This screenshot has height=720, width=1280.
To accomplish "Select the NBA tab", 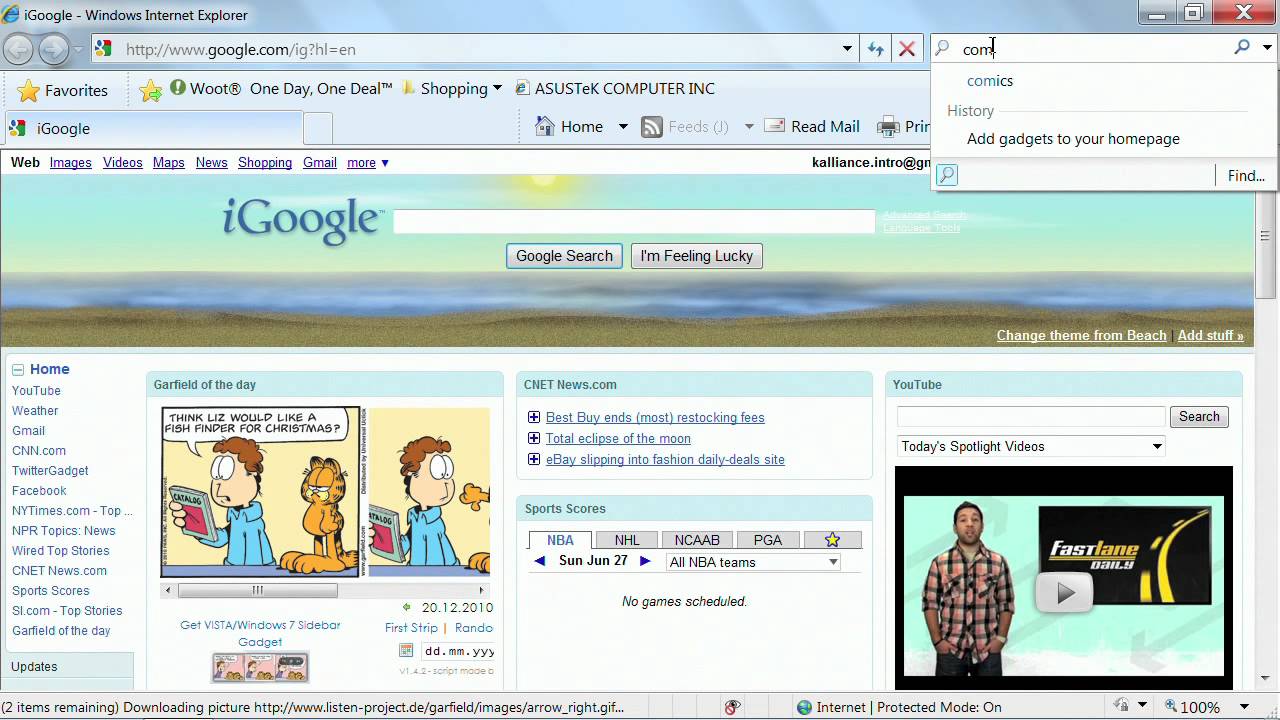I will tap(560, 540).
